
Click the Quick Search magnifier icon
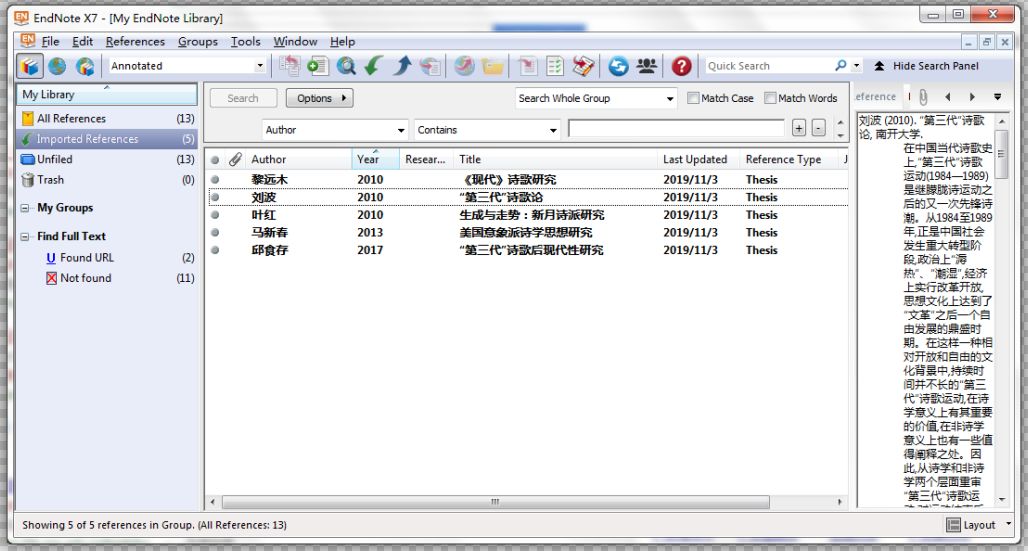tap(840, 66)
